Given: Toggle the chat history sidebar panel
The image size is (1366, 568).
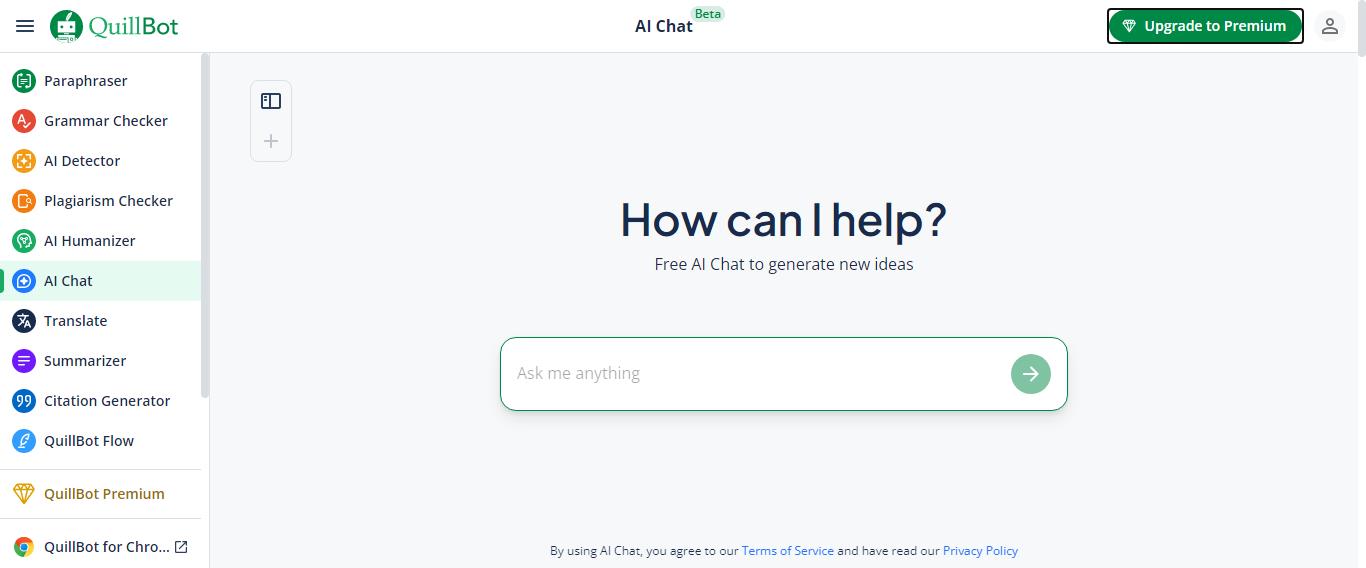Looking at the screenshot, I should point(271,101).
